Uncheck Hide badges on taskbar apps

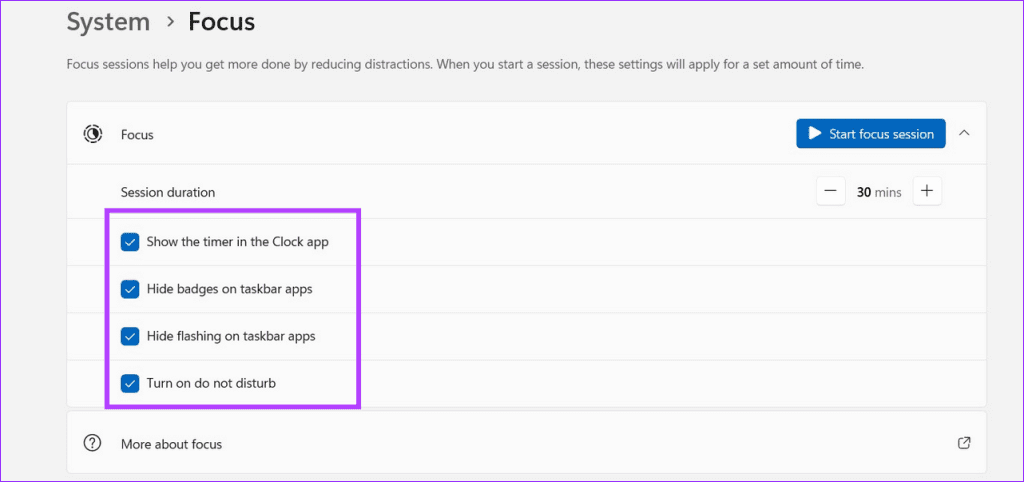[x=130, y=289]
